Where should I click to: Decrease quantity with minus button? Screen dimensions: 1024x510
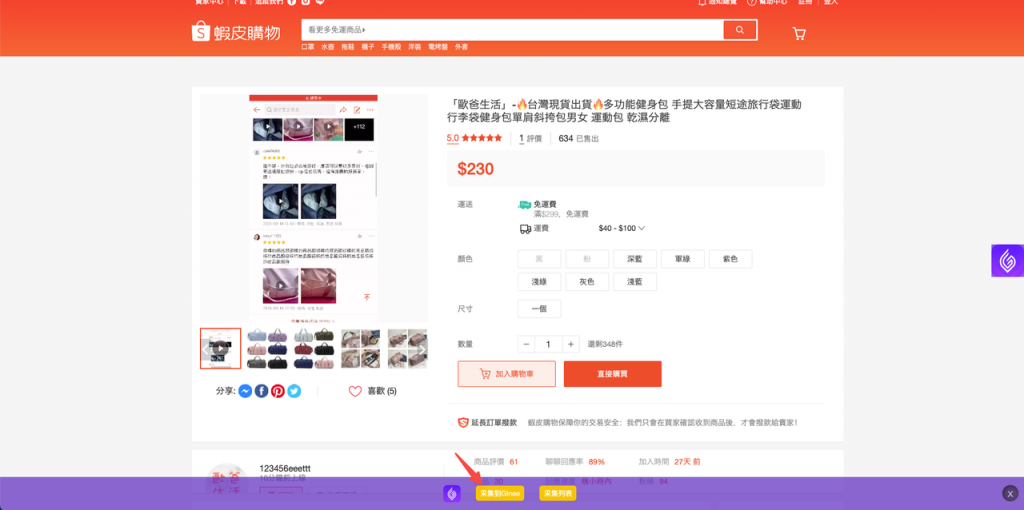[x=527, y=344]
